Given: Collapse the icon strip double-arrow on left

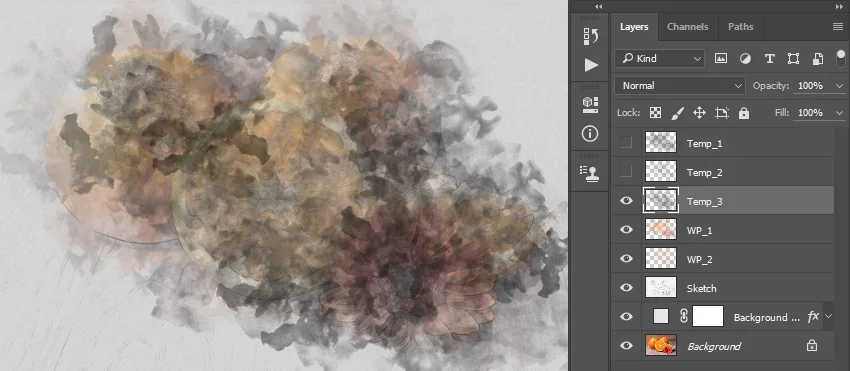Looking at the screenshot, I should 598,7.
